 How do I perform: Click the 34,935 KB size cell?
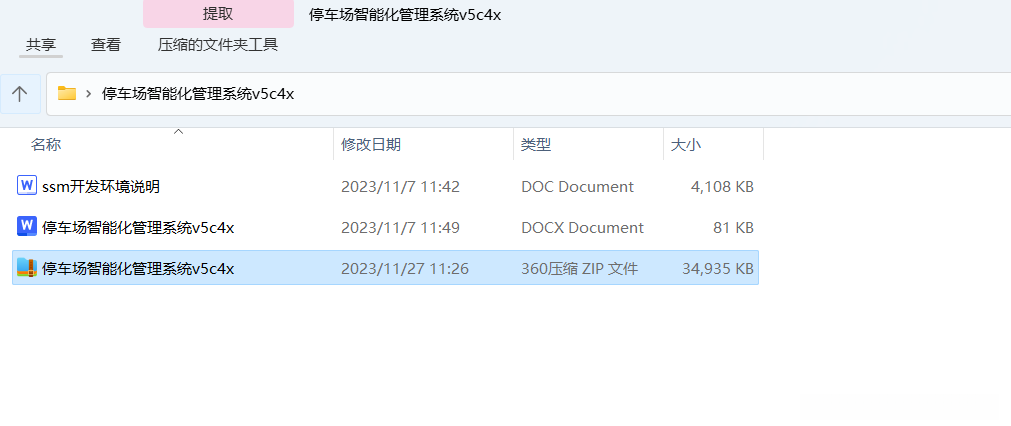point(718,268)
